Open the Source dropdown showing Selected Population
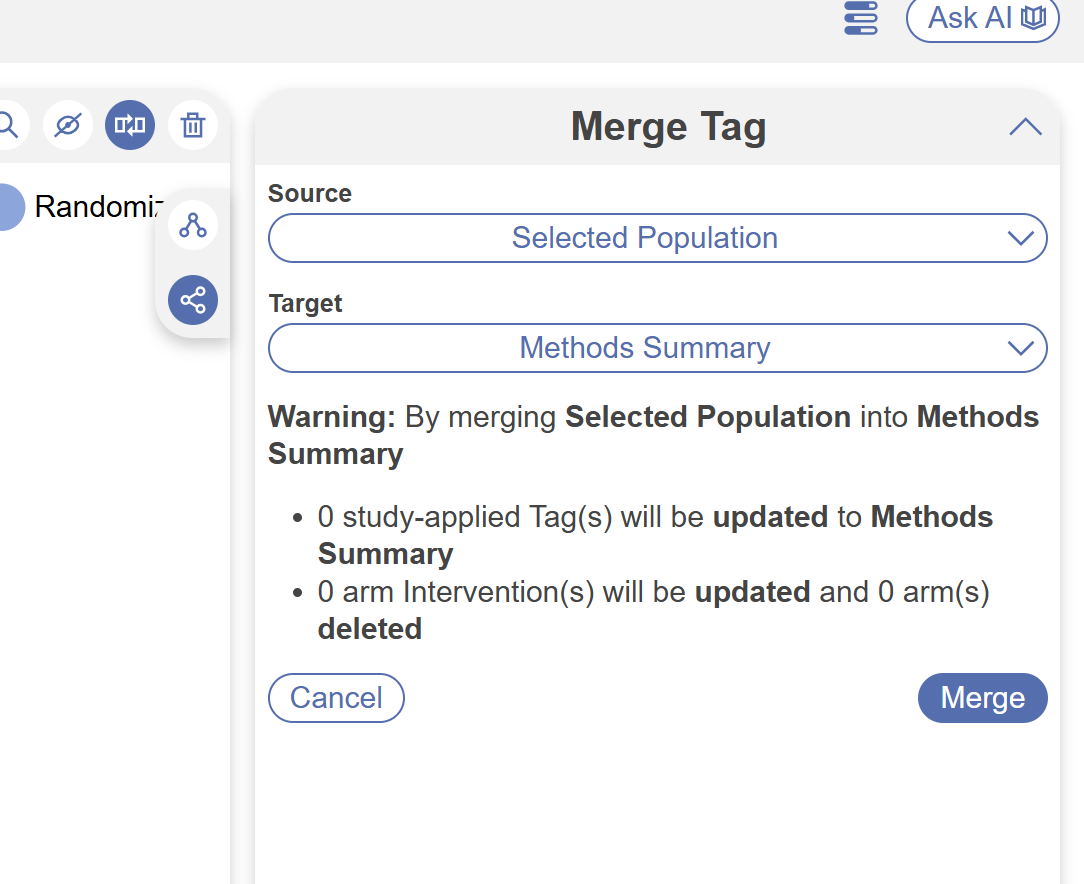1084x884 pixels. tap(645, 238)
